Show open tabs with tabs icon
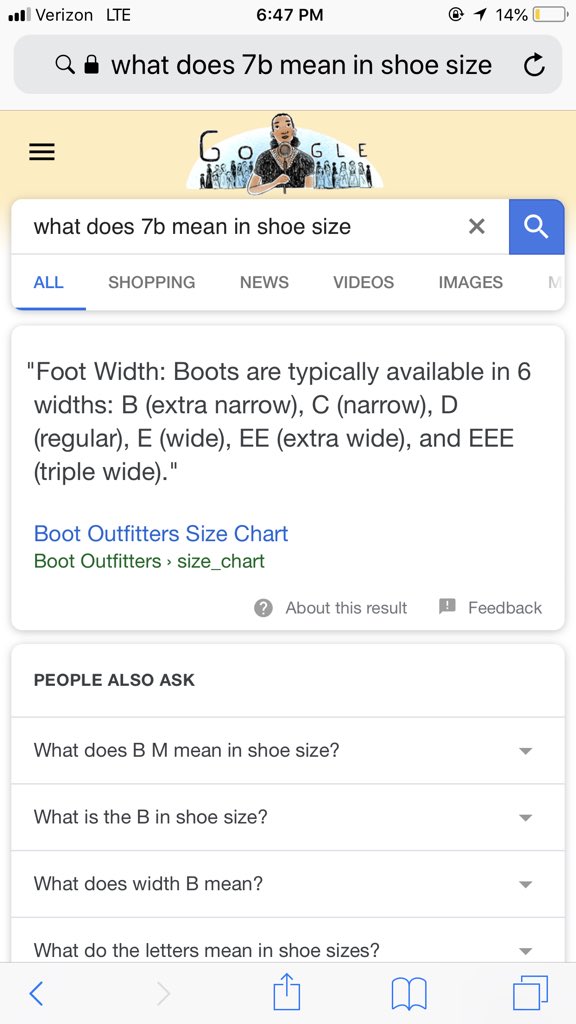The height and width of the screenshot is (1024, 576). click(530, 993)
